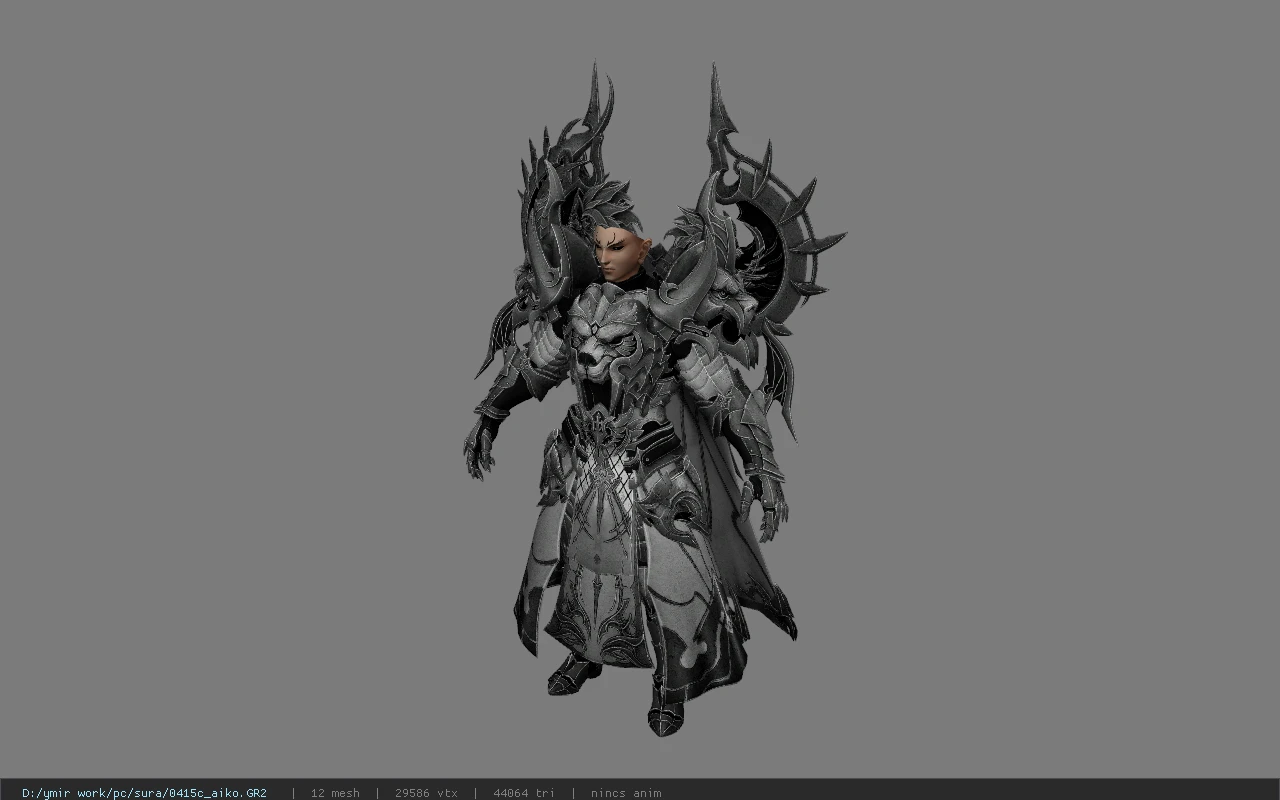The height and width of the screenshot is (800, 1280).
Task: Click the "nincs anim" status entry
Action: click(x=626, y=793)
